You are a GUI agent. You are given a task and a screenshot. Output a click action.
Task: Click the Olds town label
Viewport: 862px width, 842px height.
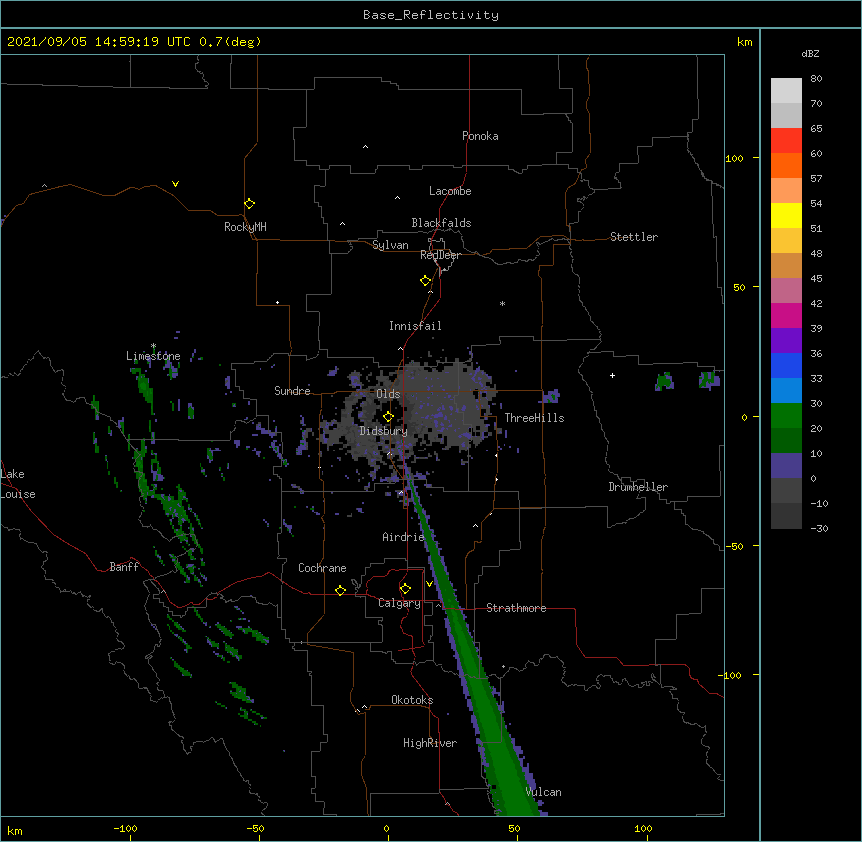(x=388, y=394)
